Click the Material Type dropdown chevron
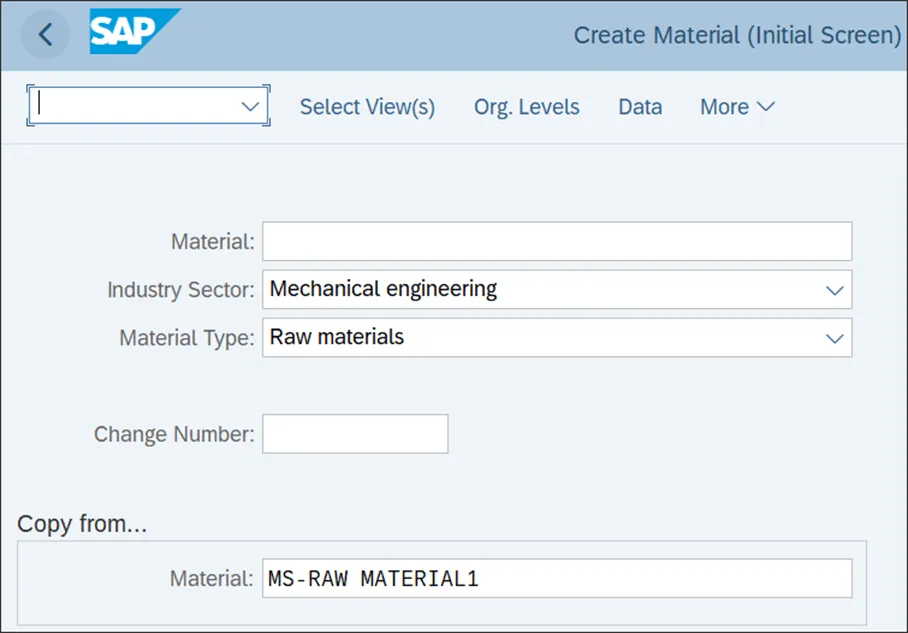Viewport: 908px width, 633px height. pyautogui.click(x=834, y=338)
